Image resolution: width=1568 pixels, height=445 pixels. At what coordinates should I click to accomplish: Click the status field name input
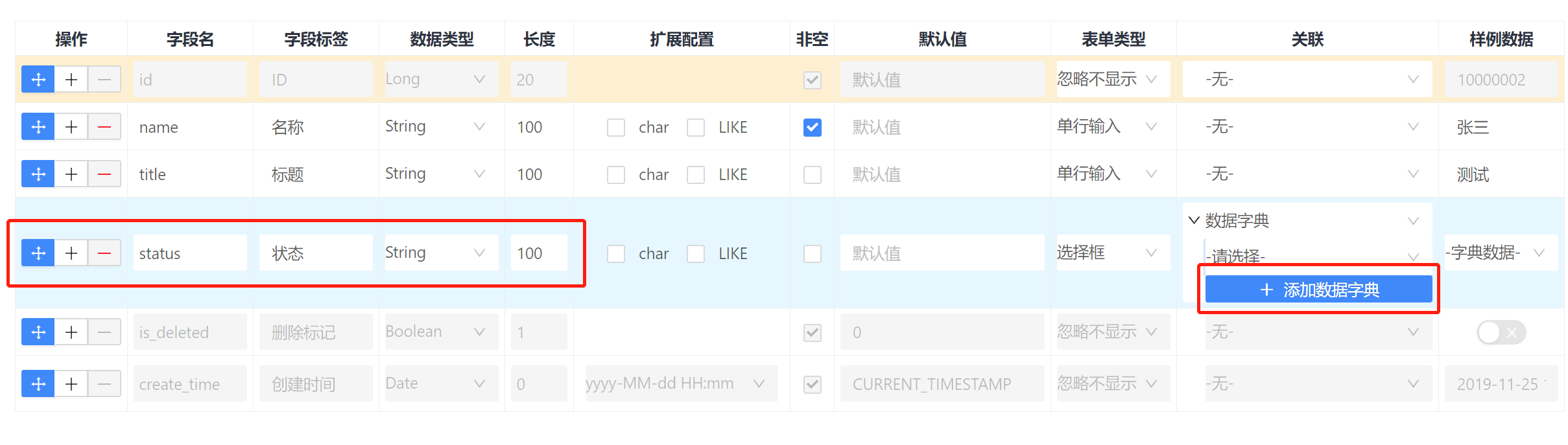tap(190, 253)
